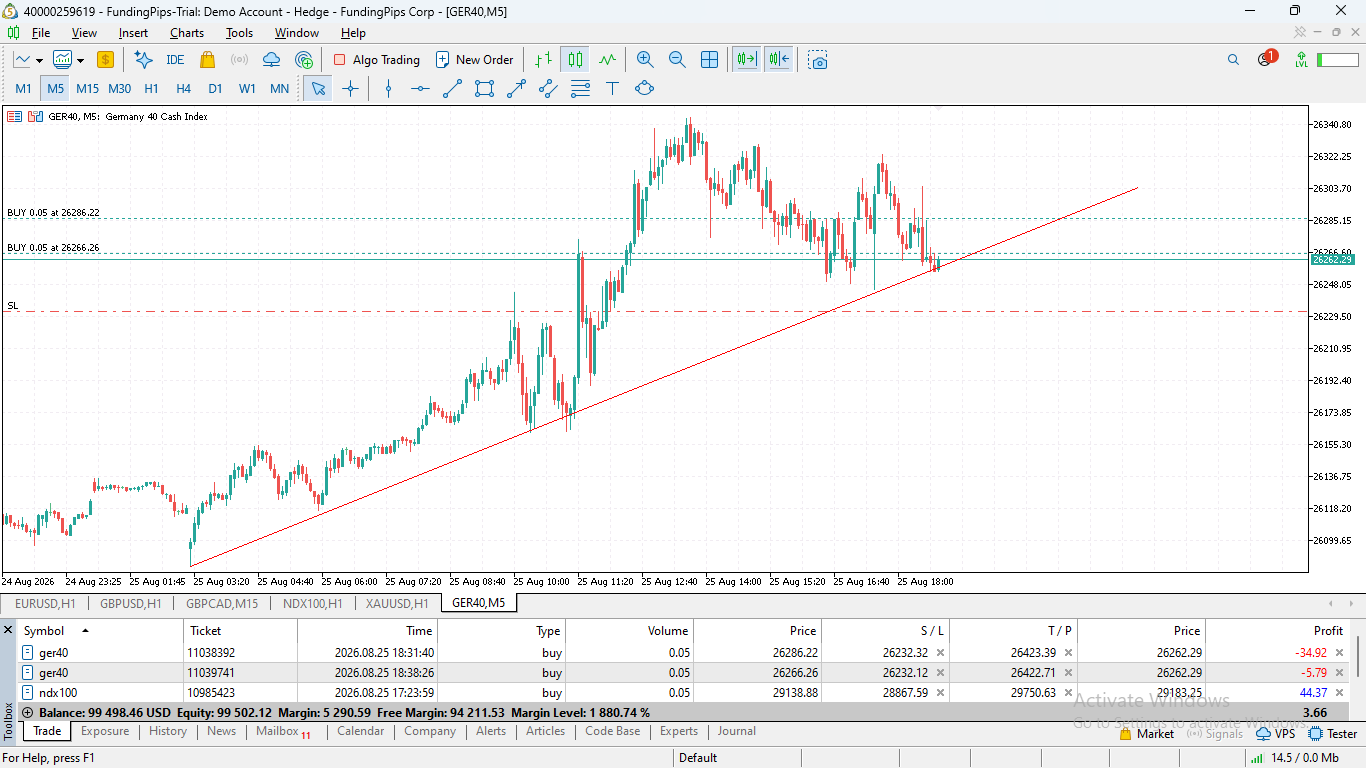Toggle Algo Trading on or off
Viewport: 1366px width, 768px height.
[x=376, y=60]
